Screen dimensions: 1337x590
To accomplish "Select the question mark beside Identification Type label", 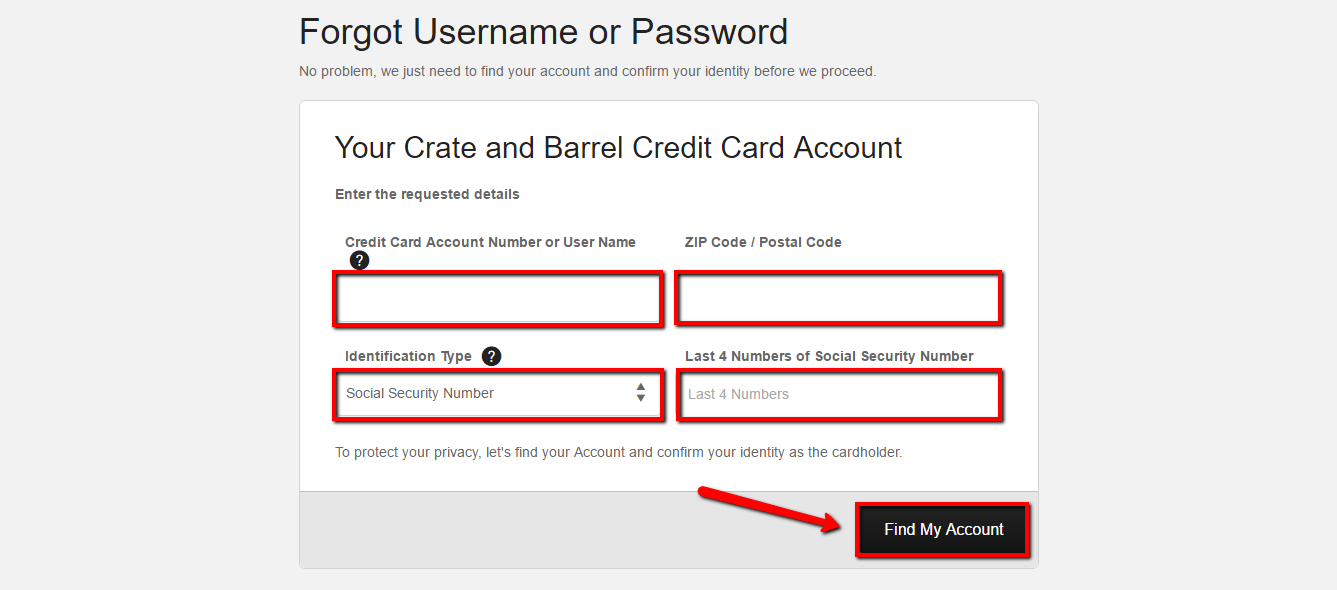I will click(x=490, y=355).
